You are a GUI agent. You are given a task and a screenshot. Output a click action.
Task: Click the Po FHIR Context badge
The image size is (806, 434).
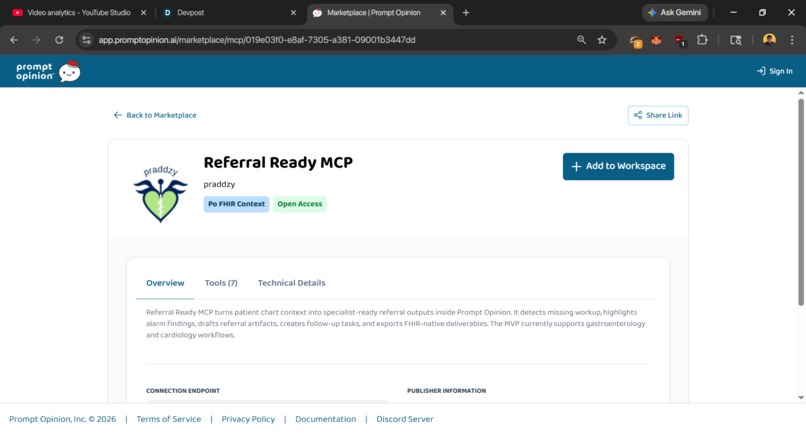pyautogui.click(x=236, y=204)
